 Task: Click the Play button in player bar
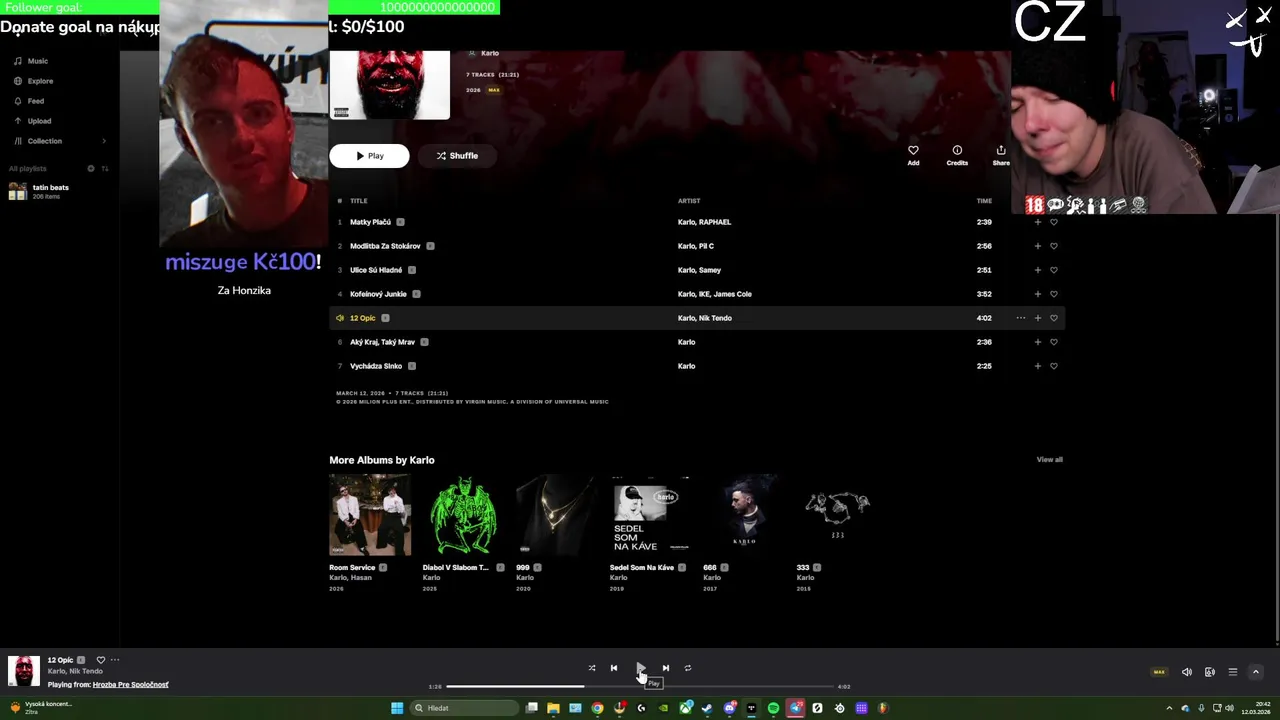pos(640,668)
